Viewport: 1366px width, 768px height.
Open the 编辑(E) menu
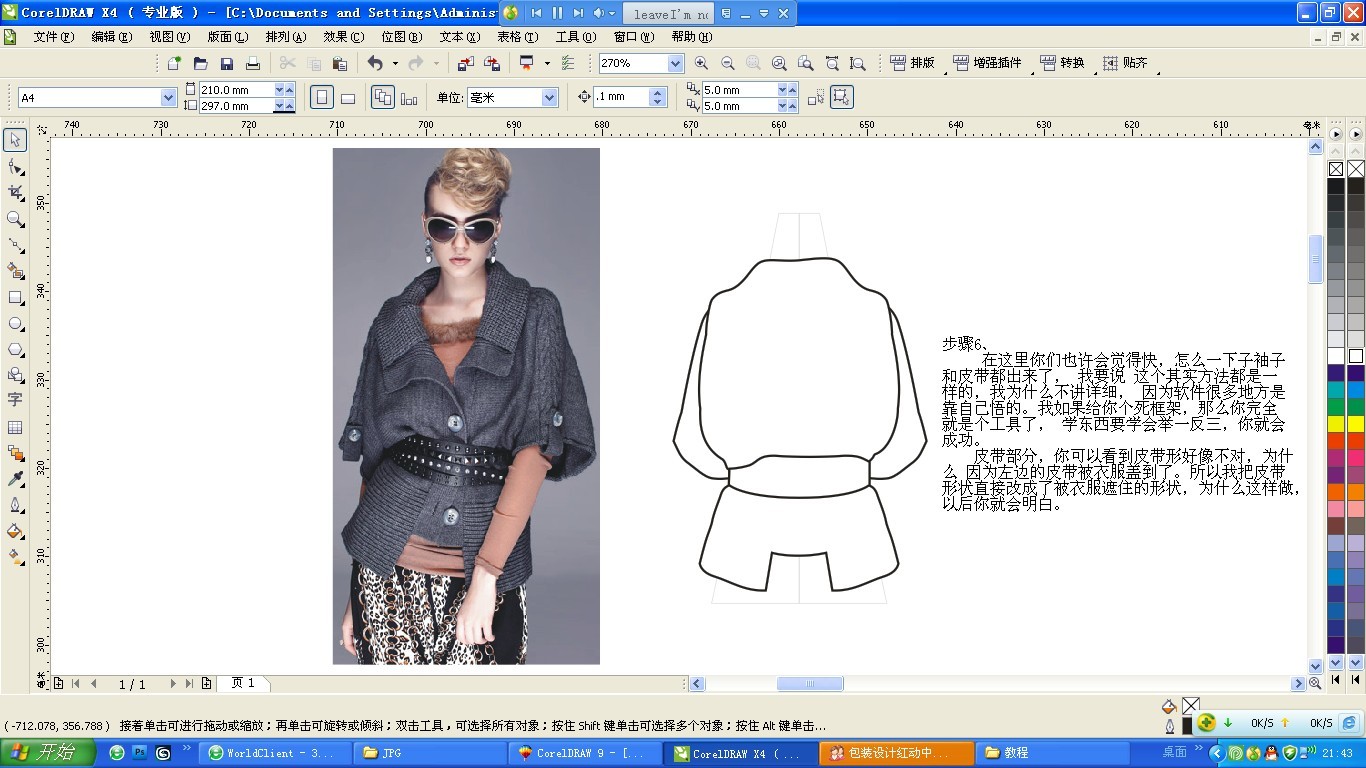112,36
